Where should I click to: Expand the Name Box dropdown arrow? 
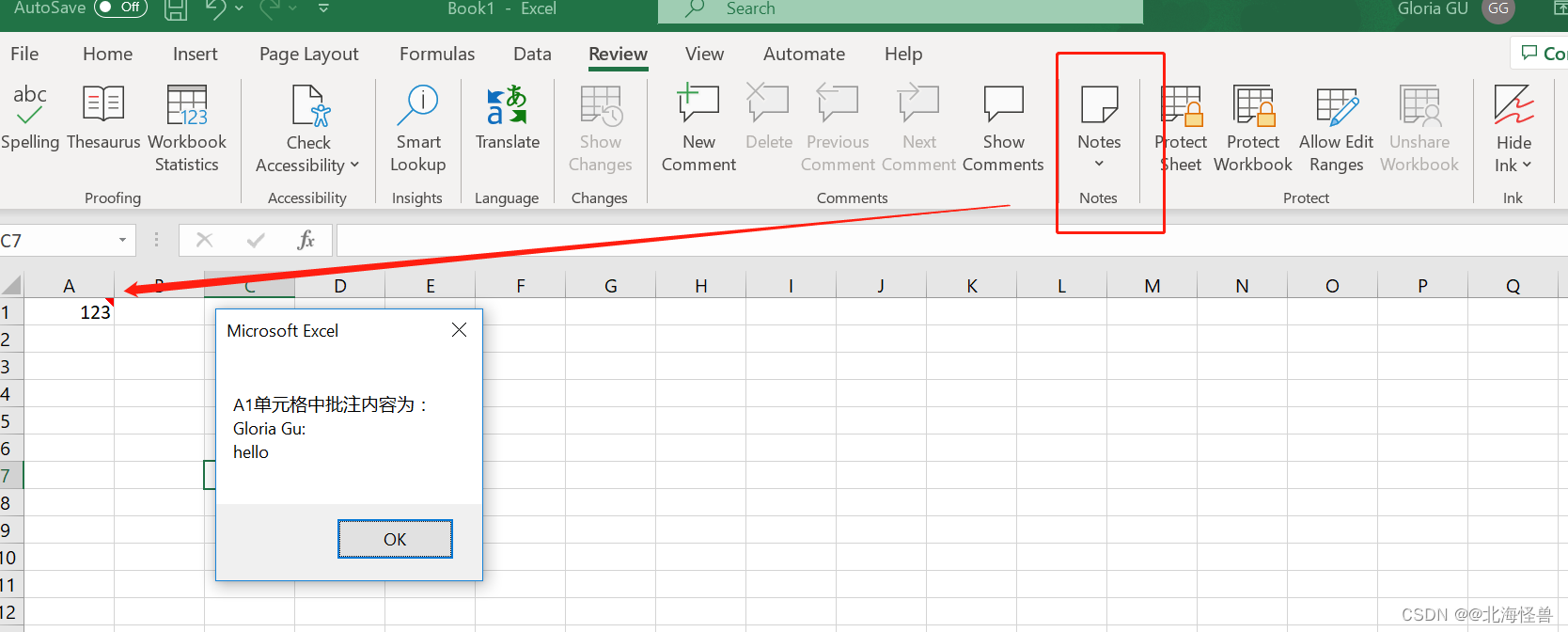click(122, 241)
